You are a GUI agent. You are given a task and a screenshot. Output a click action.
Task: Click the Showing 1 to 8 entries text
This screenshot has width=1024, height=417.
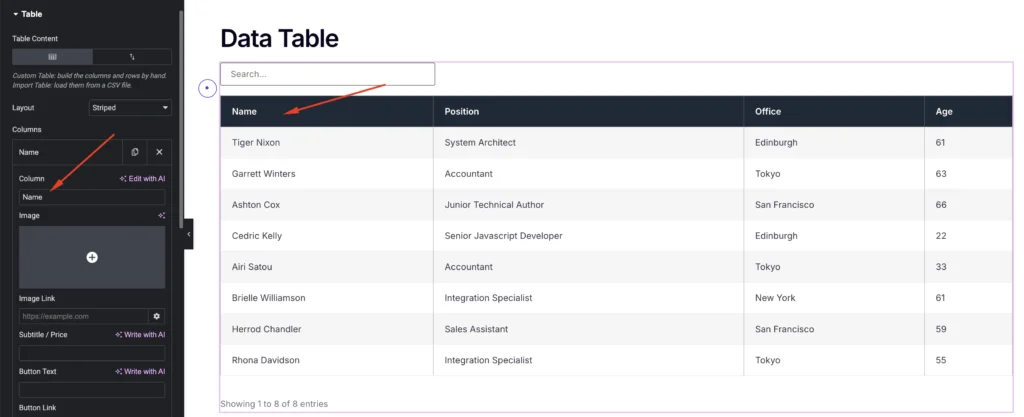274,404
